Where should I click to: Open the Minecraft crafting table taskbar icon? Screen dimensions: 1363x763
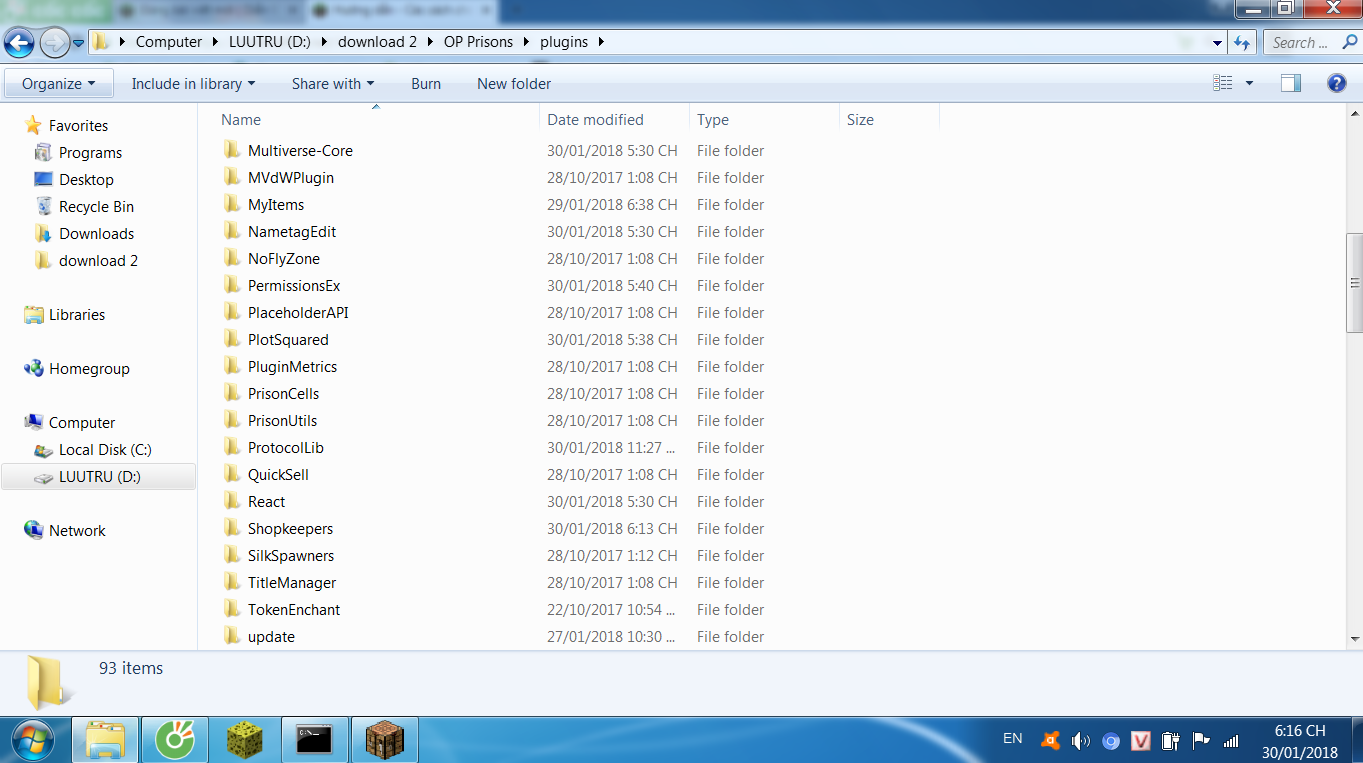(385, 741)
